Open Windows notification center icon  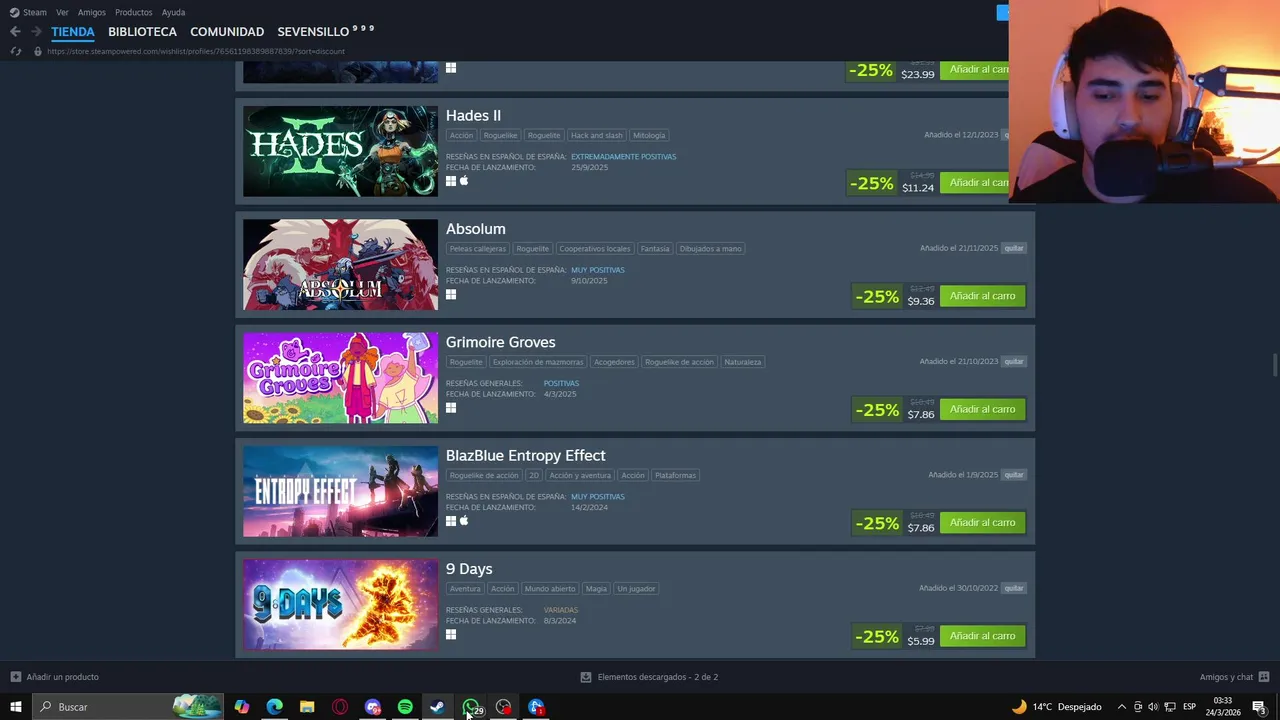click(x=1259, y=707)
